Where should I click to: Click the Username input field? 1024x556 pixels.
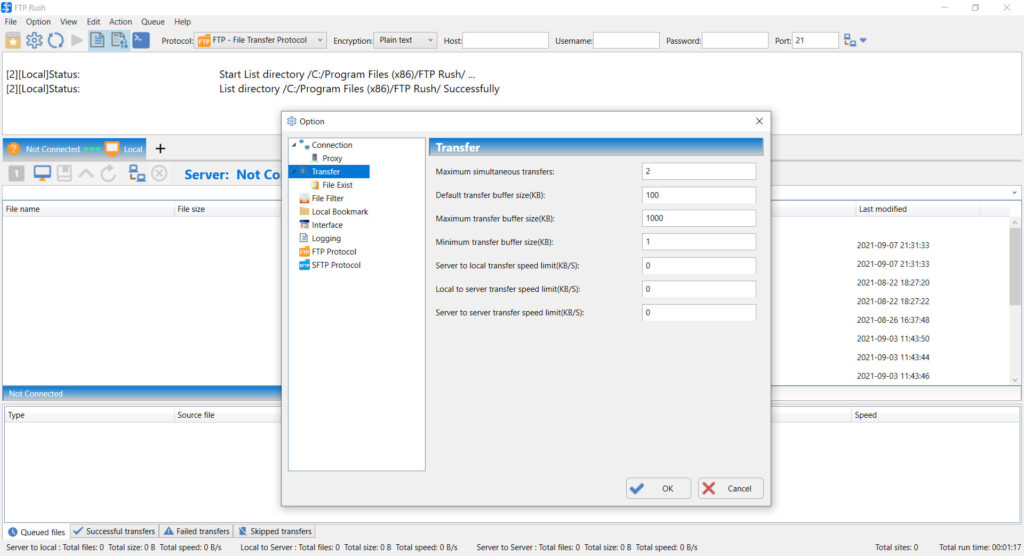[626, 41]
